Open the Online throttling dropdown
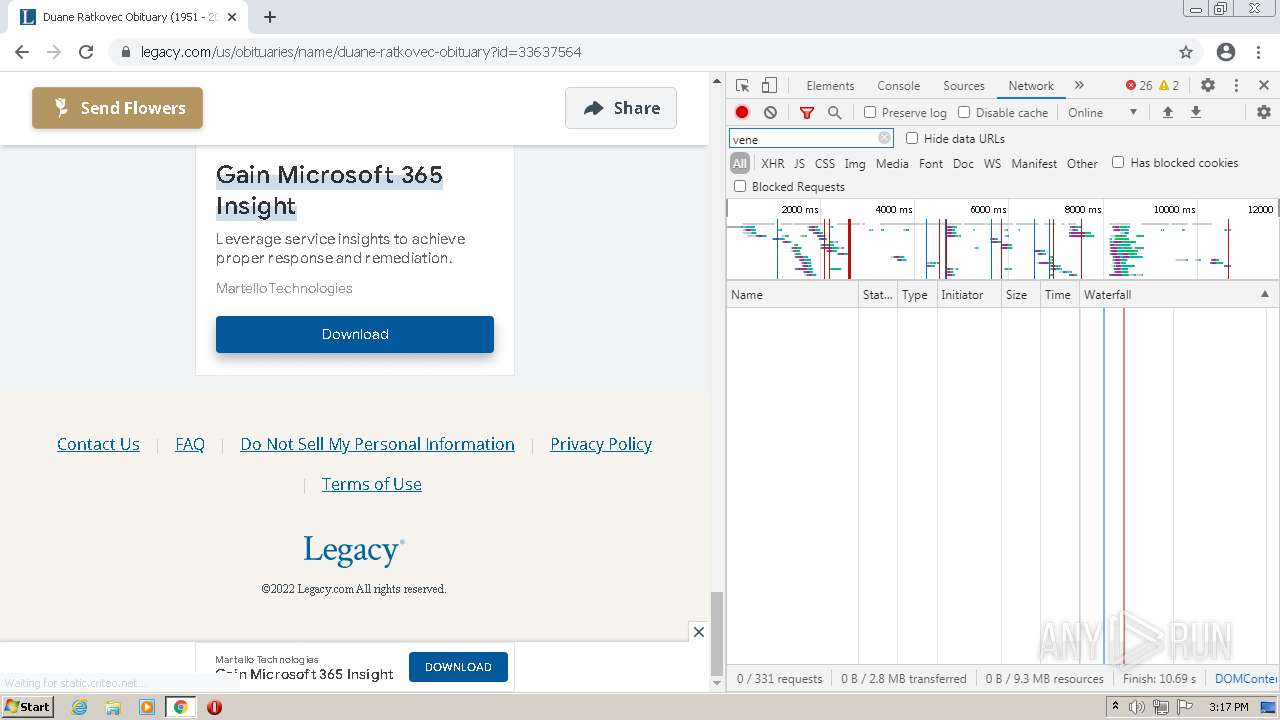This screenshot has width=1280, height=720. 1102,112
